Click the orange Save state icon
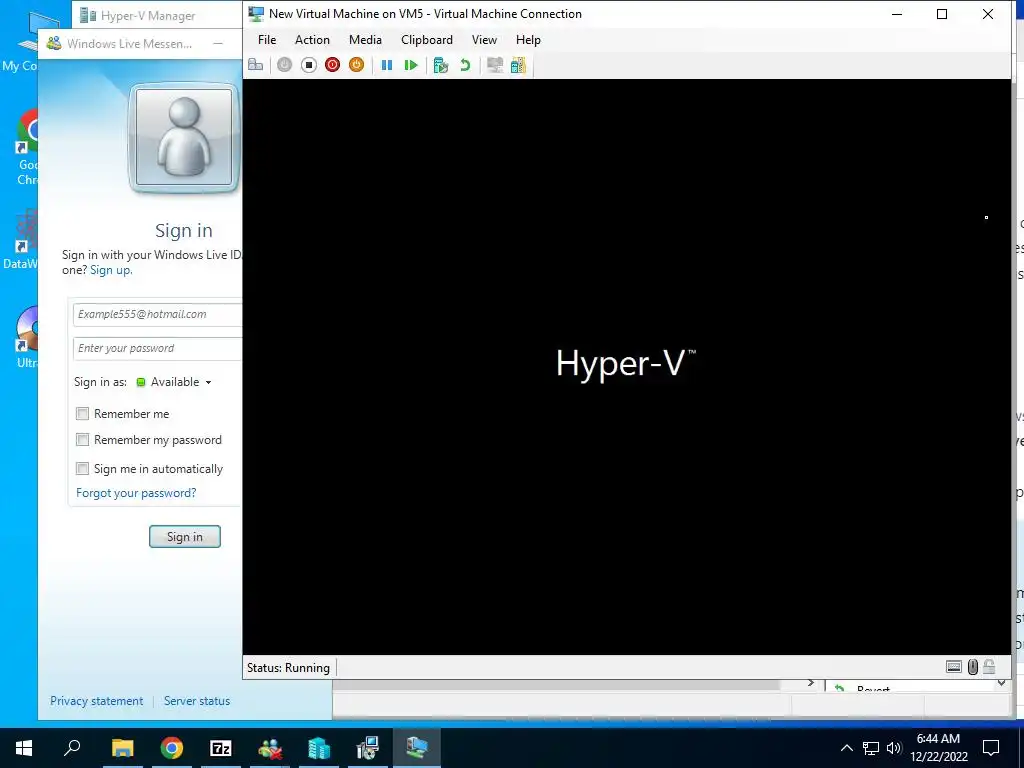The height and width of the screenshot is (768, 1024). (x=357, y=65)
